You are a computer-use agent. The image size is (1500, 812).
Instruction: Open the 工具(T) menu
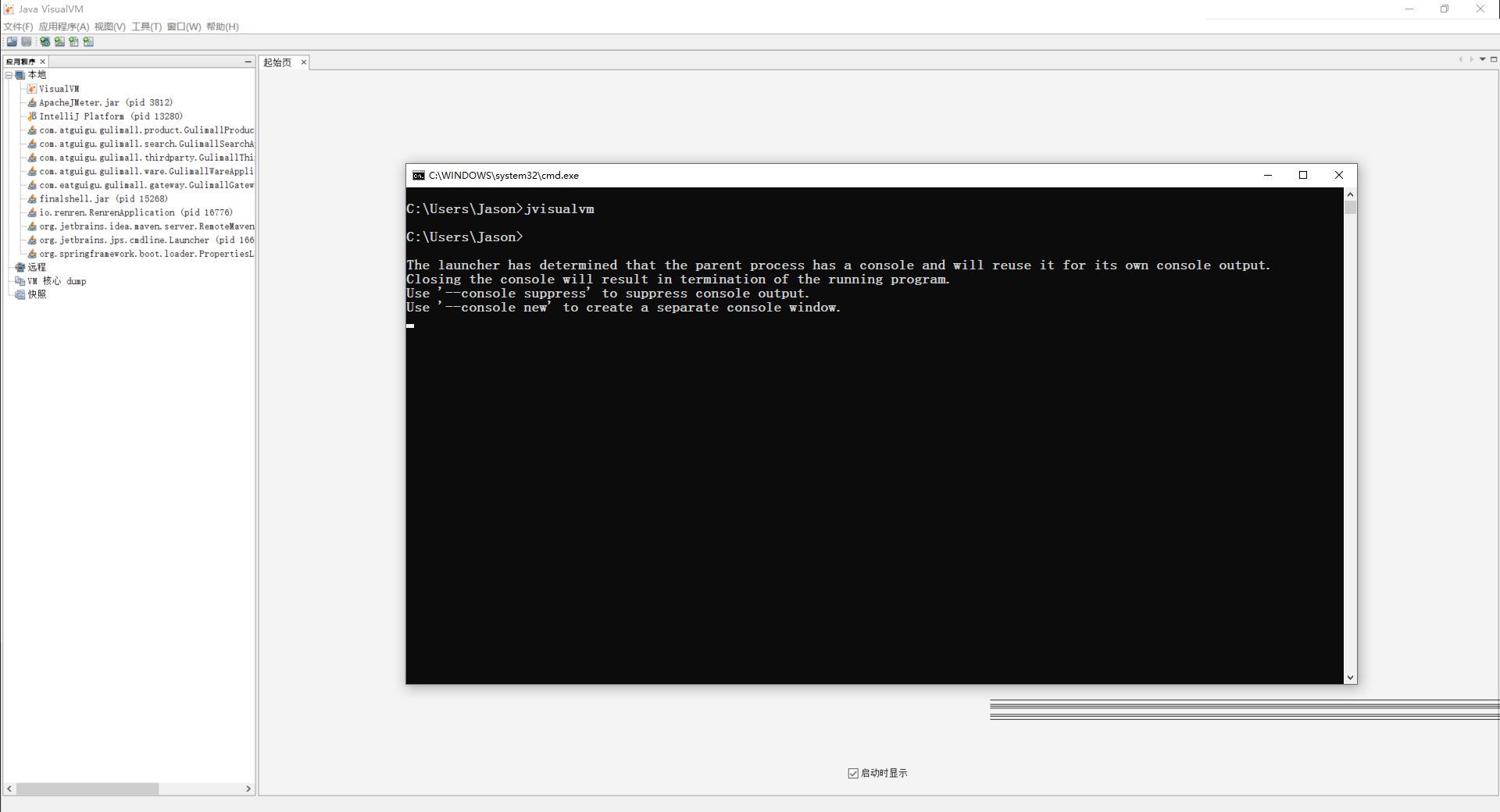pyautogui.click(x=146, y=27)
